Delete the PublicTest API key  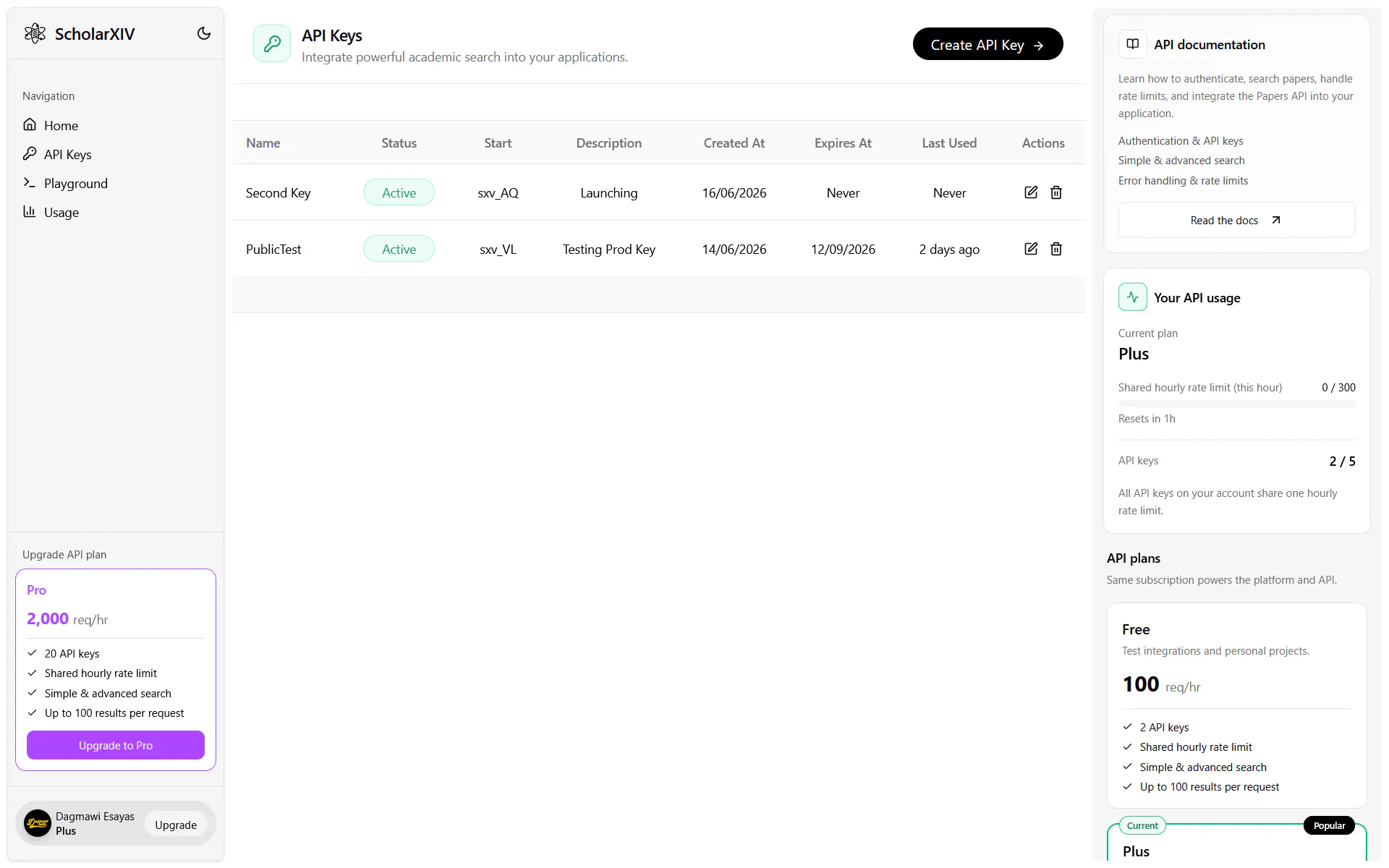pyautogui.click(x=1056, y=249)
